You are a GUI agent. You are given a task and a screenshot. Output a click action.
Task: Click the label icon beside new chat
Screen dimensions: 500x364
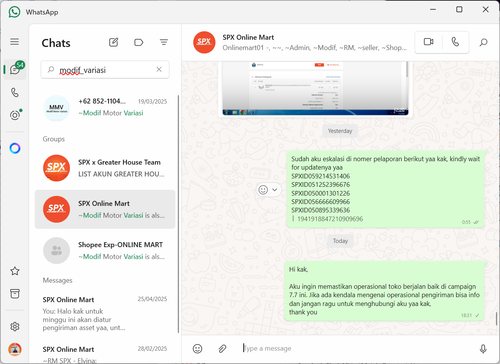tap(138, 42)
